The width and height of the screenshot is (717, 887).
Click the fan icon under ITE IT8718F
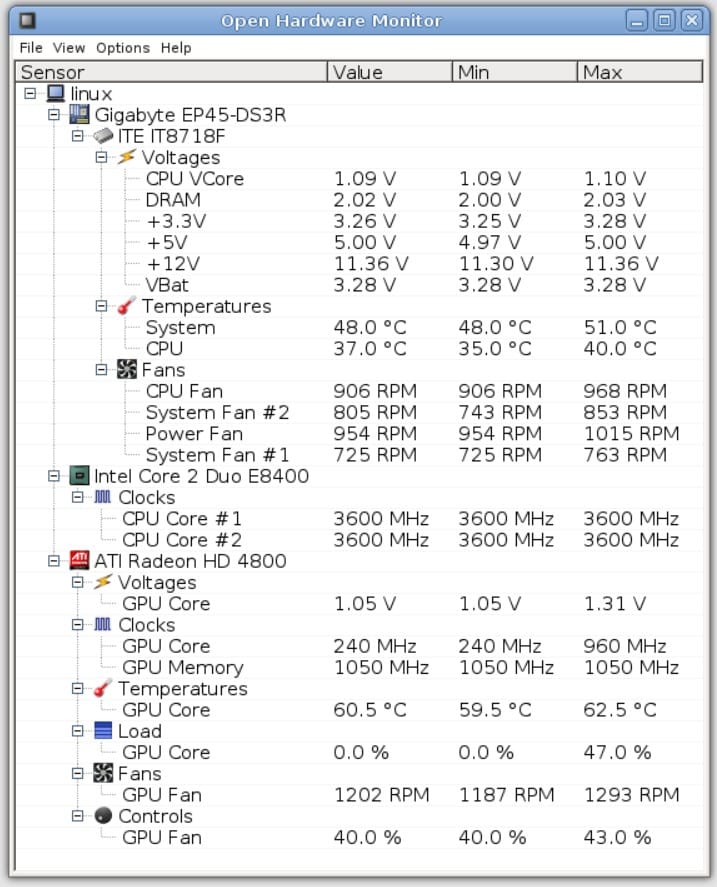[127, 370]
